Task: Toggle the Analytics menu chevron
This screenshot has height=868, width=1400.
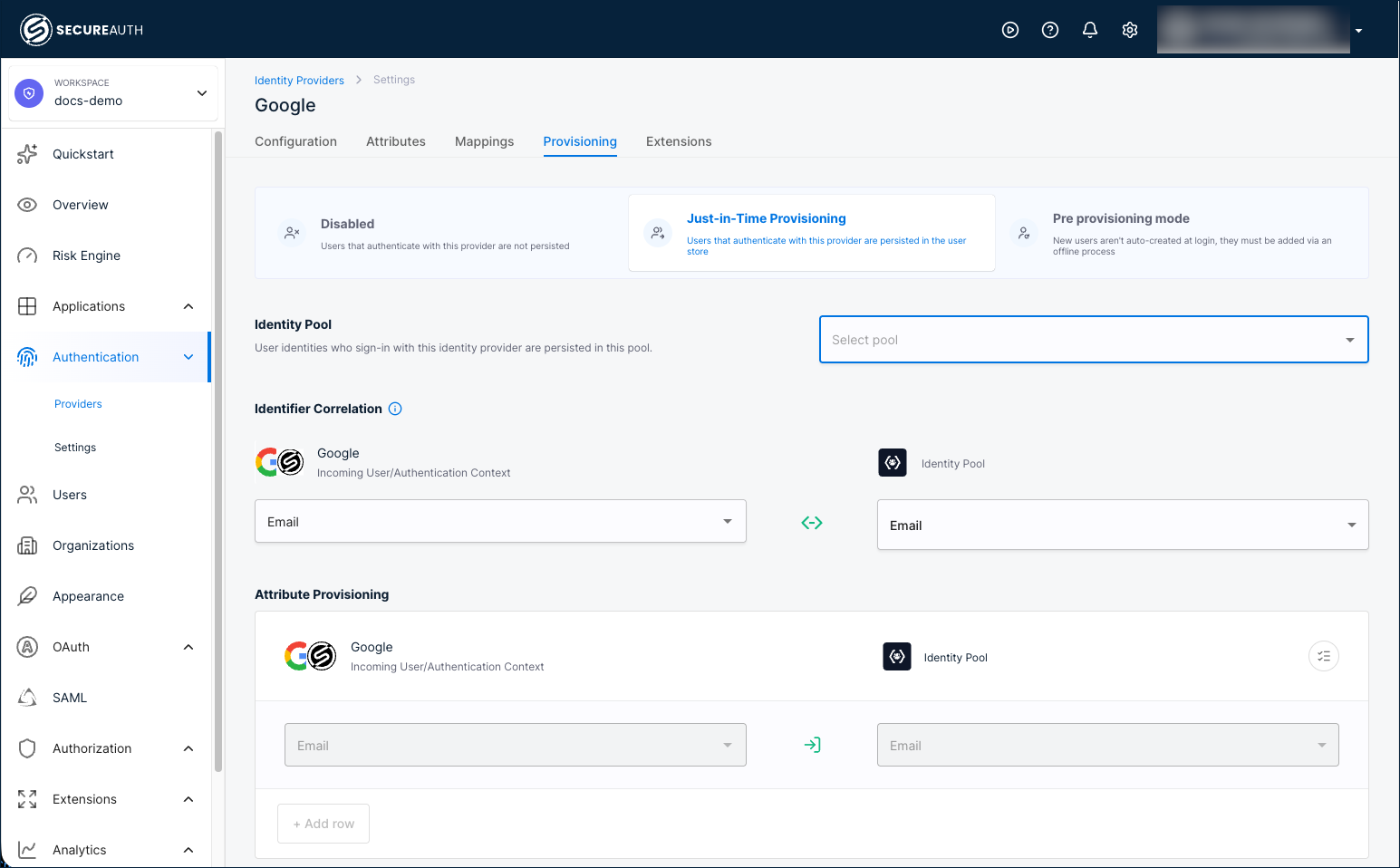Action: coord(188,850)
